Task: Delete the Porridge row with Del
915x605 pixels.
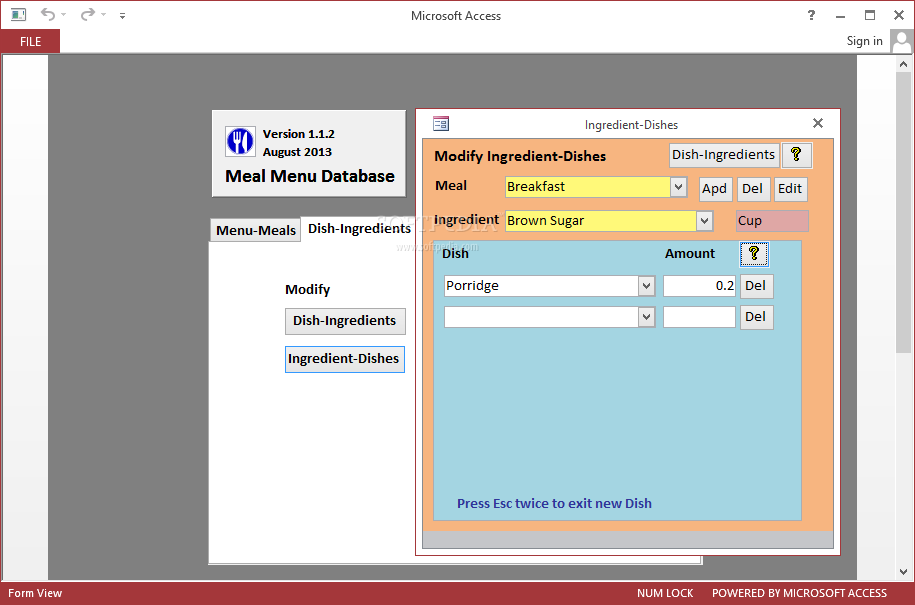Action: (x=756, y=286)
